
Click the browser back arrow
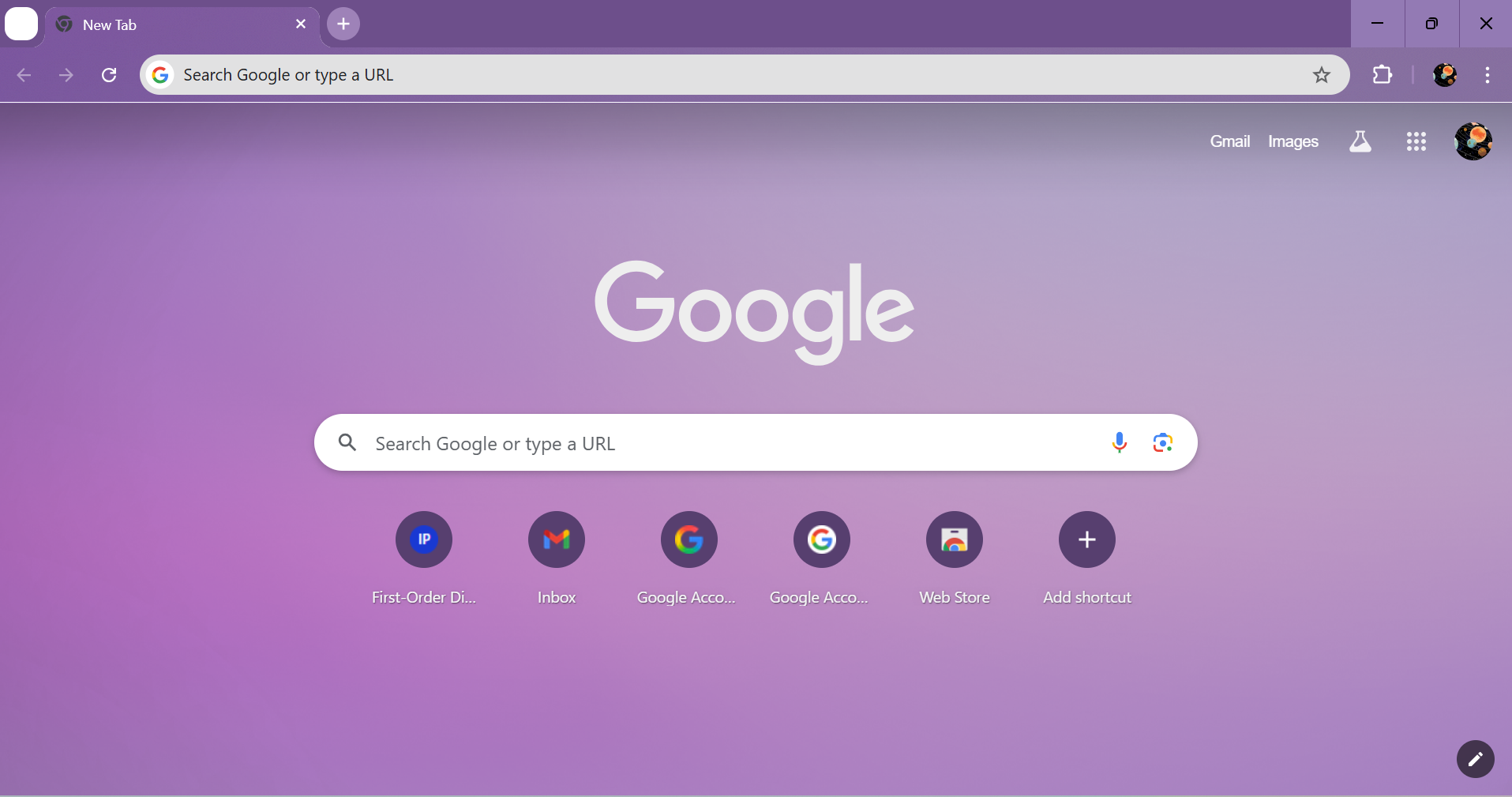point(24,75)
